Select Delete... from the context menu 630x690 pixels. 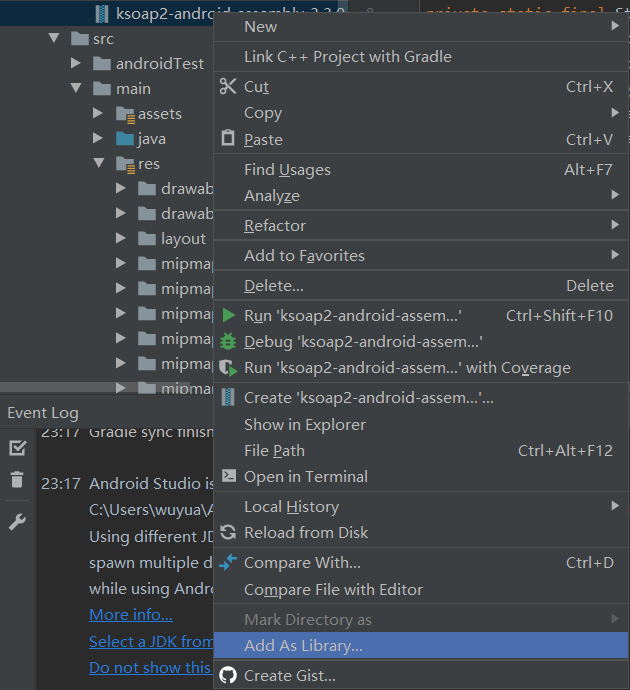pyautogui.click(x=421, y=286)
